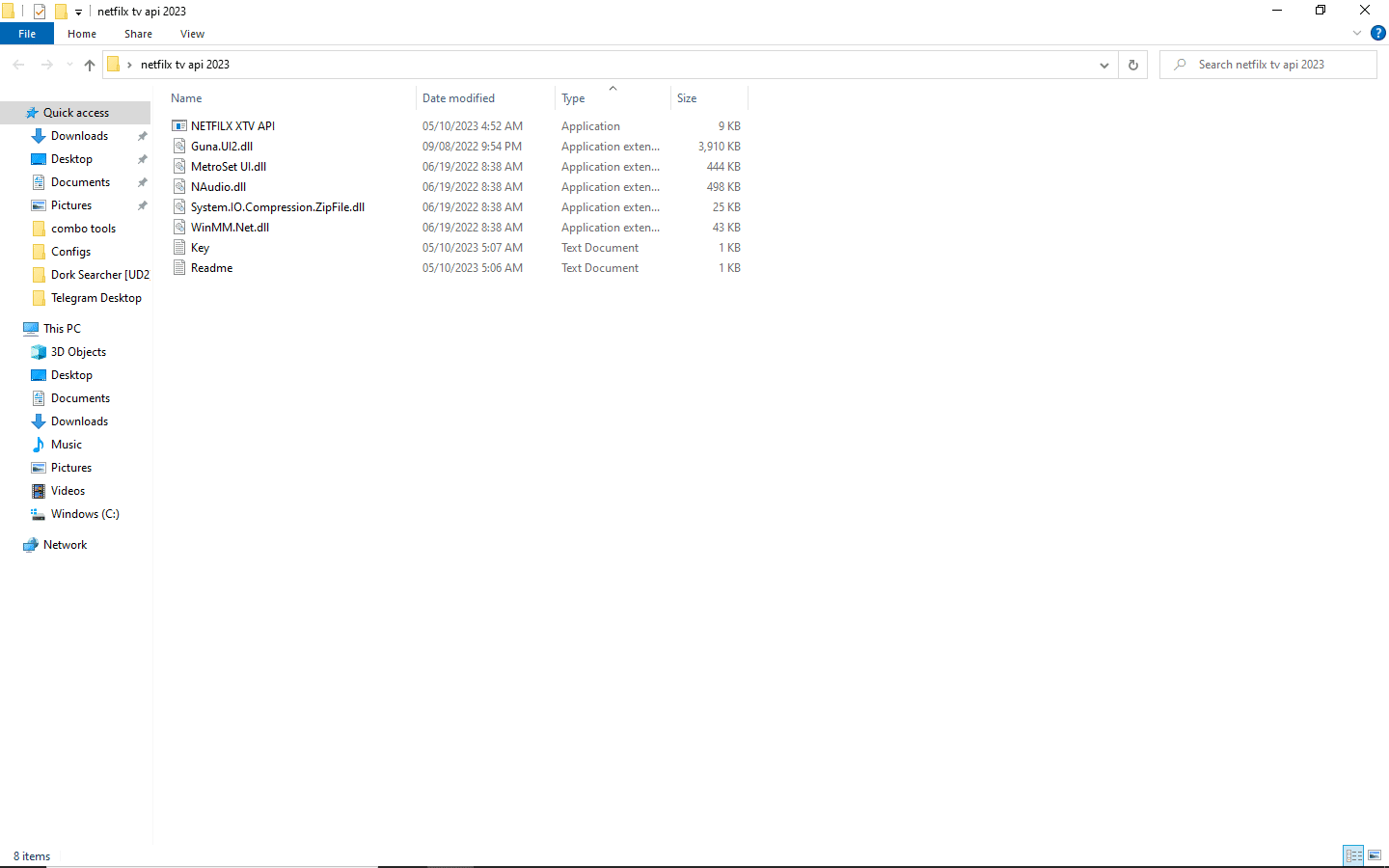Select the MetroSet UI.dll file icon

[x=179, y=167]
